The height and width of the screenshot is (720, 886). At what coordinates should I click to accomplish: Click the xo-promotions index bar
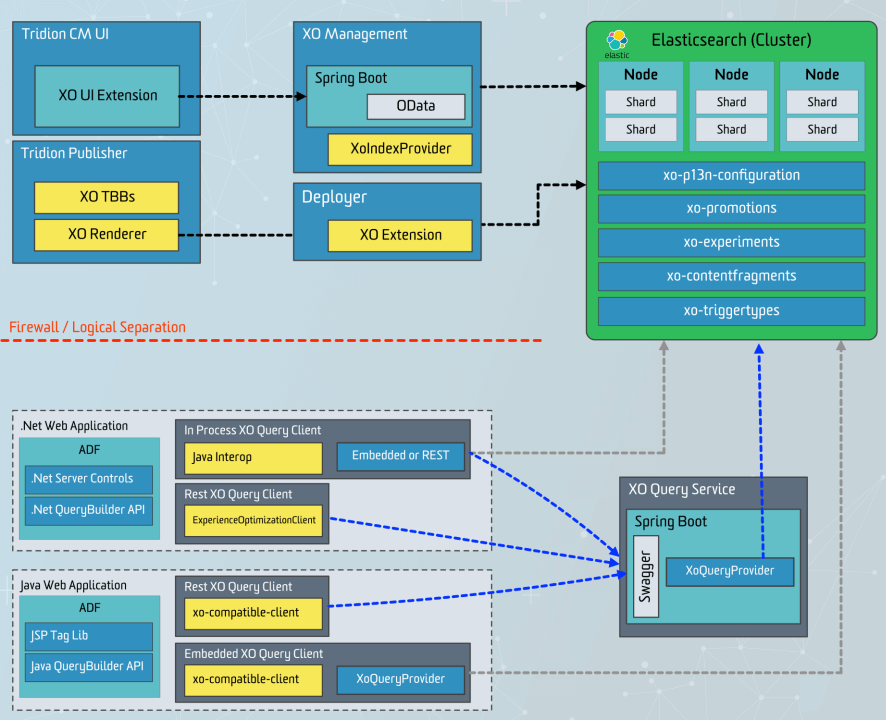731,209
